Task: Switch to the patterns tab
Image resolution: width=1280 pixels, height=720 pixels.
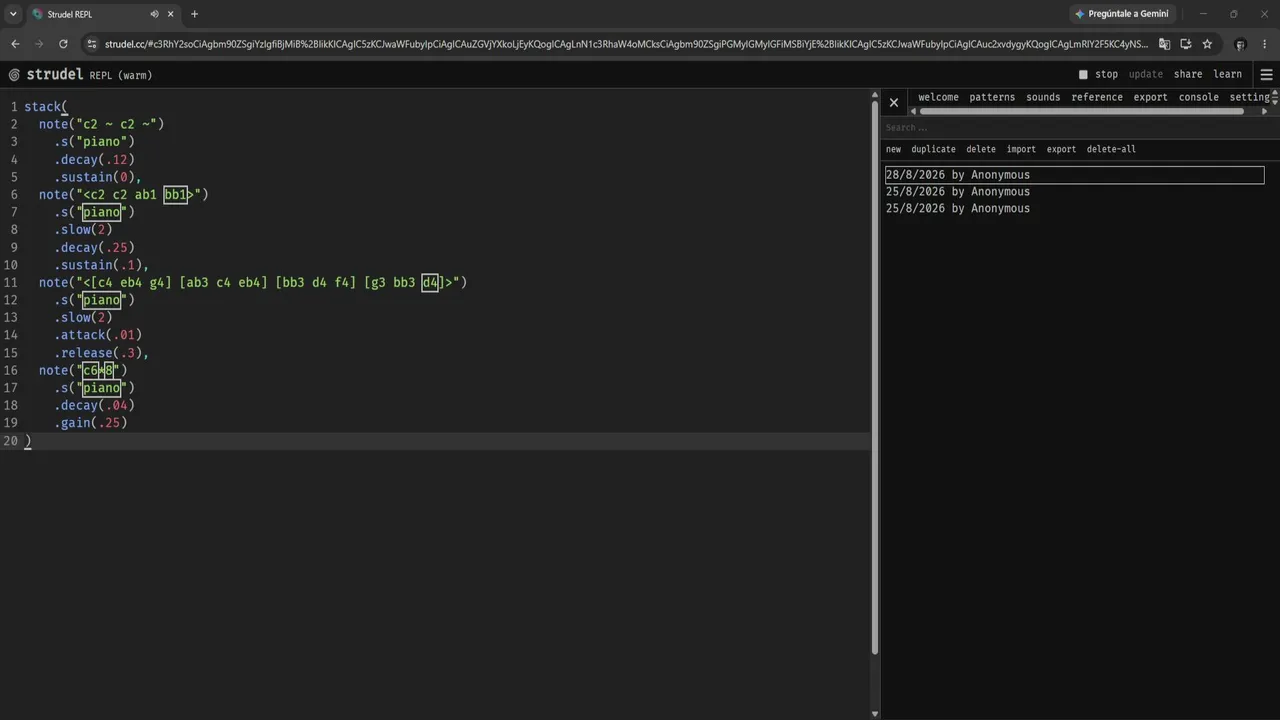Action: click(992, 97)
